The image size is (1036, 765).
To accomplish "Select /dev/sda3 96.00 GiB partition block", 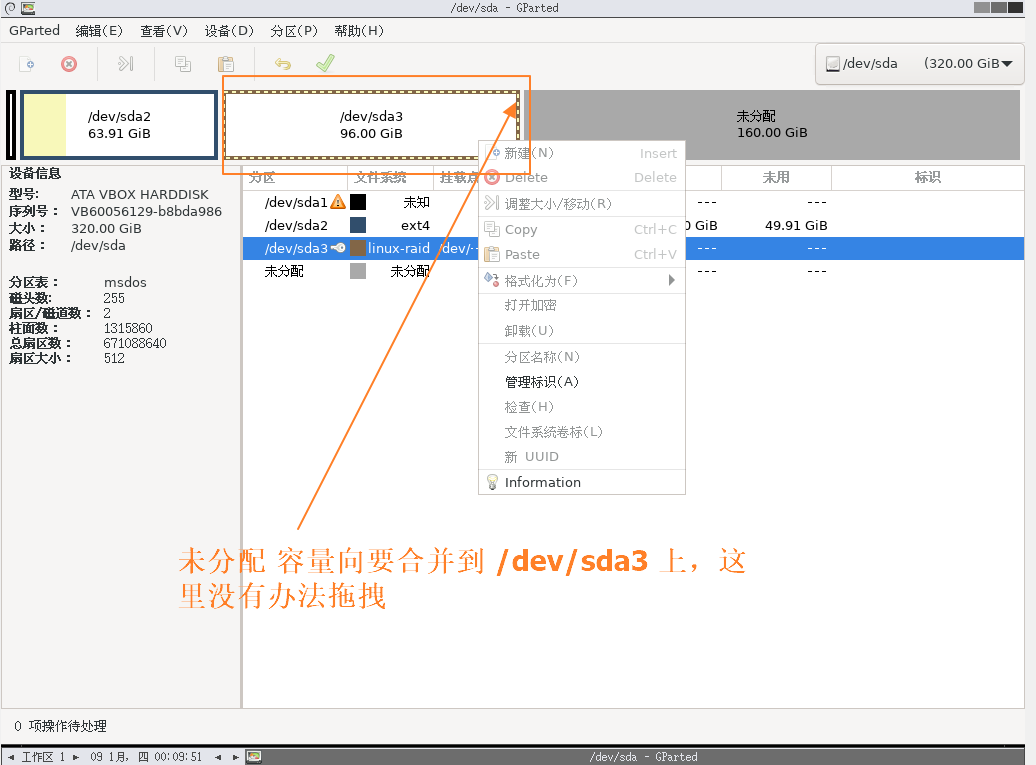I will coord(371,125).
